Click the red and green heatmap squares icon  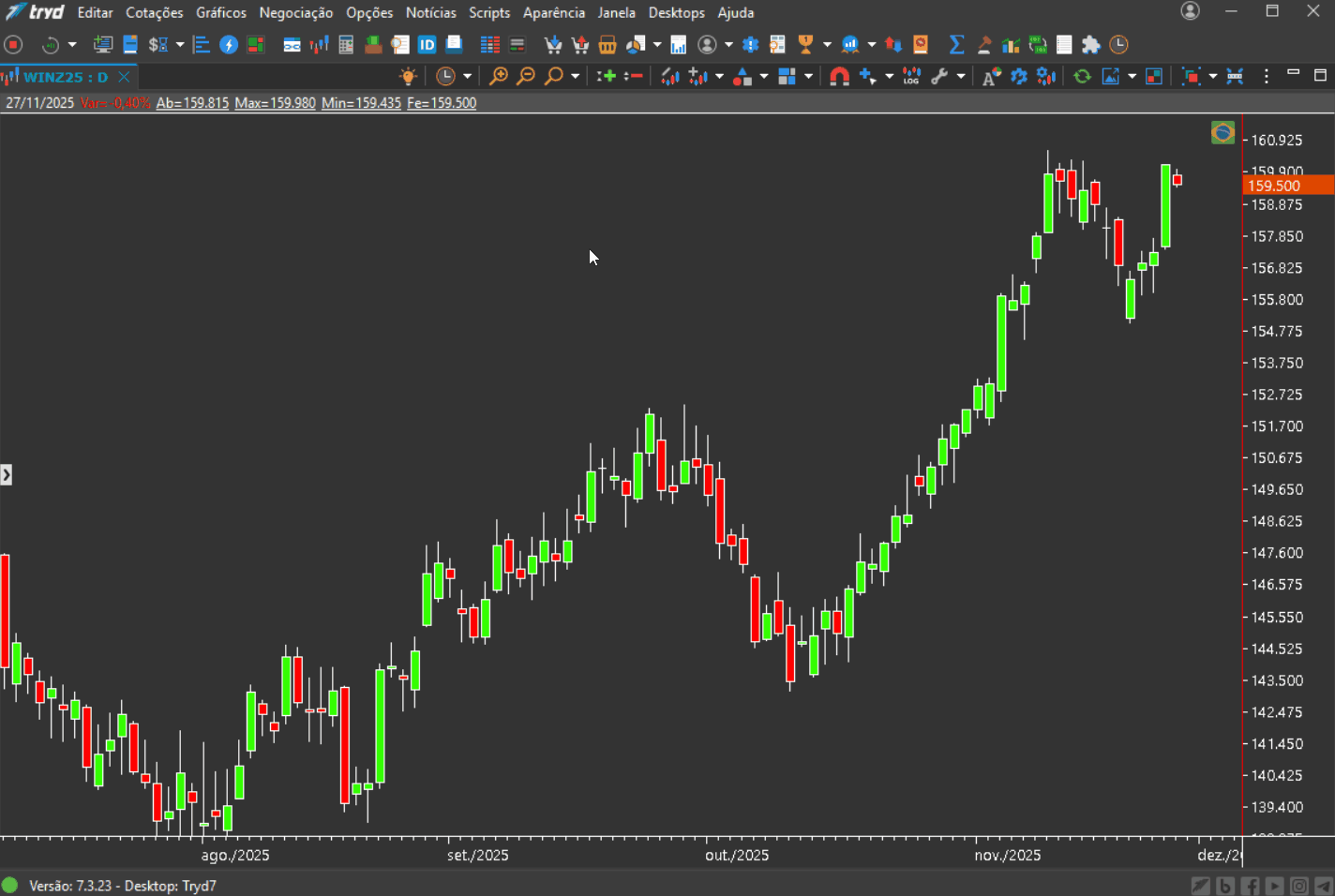pyautogui.click(x=255, y=44)
